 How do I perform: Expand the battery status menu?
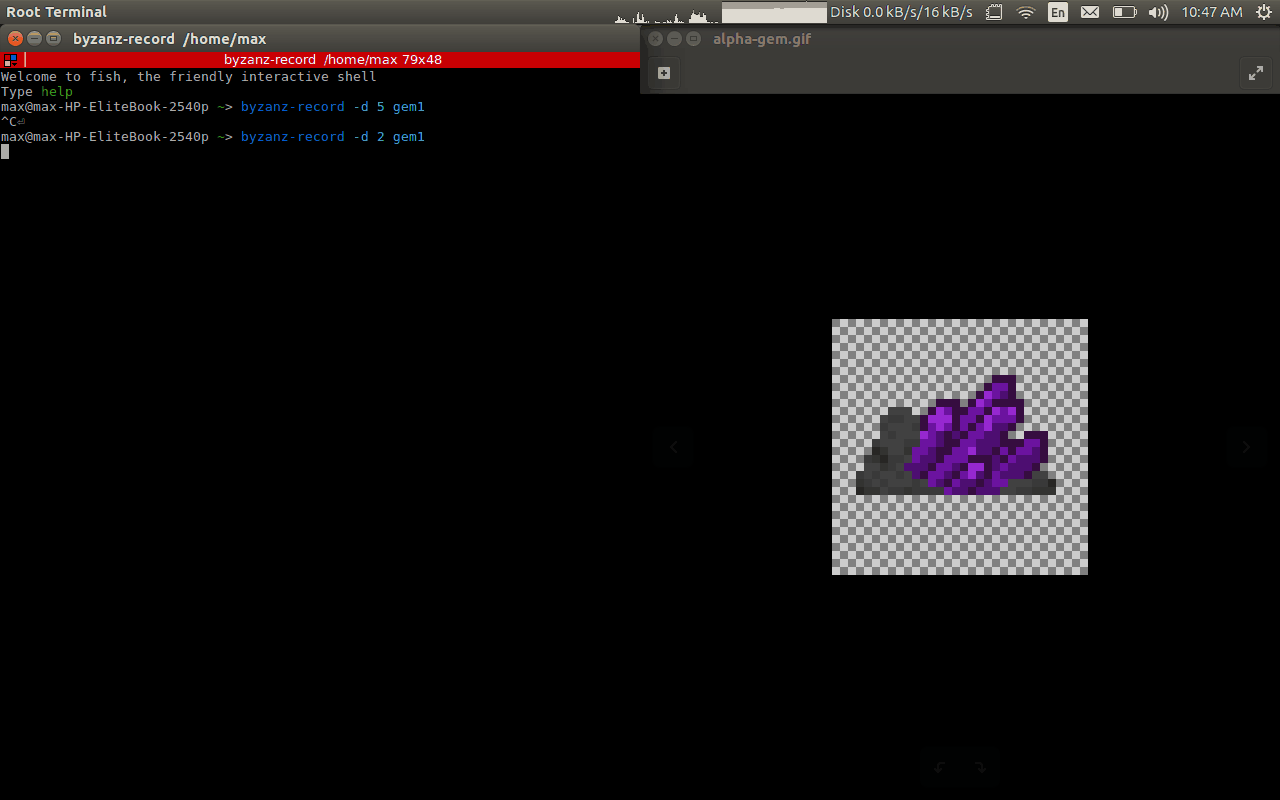[1124, 12]
